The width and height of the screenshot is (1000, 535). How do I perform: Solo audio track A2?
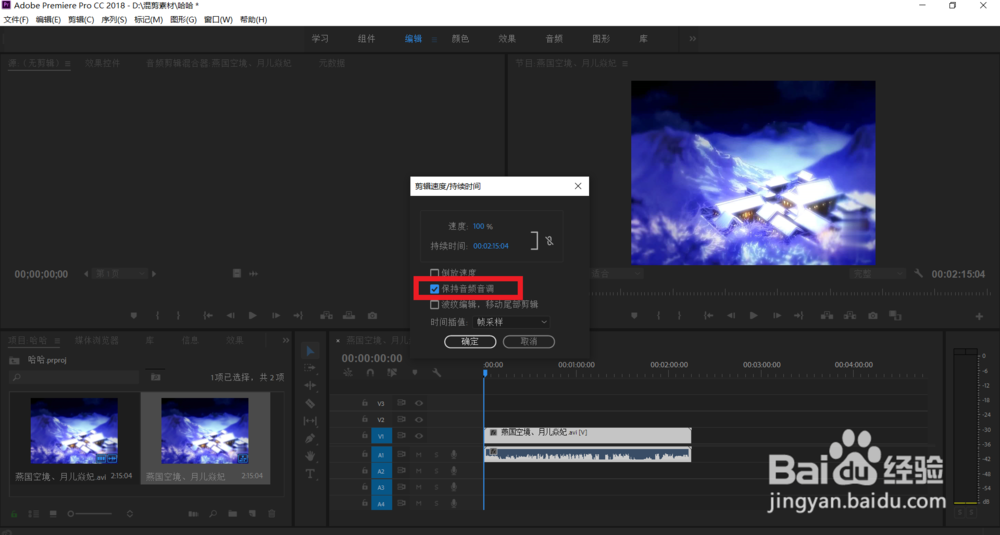pyautogui.click(x=436, y=471)
